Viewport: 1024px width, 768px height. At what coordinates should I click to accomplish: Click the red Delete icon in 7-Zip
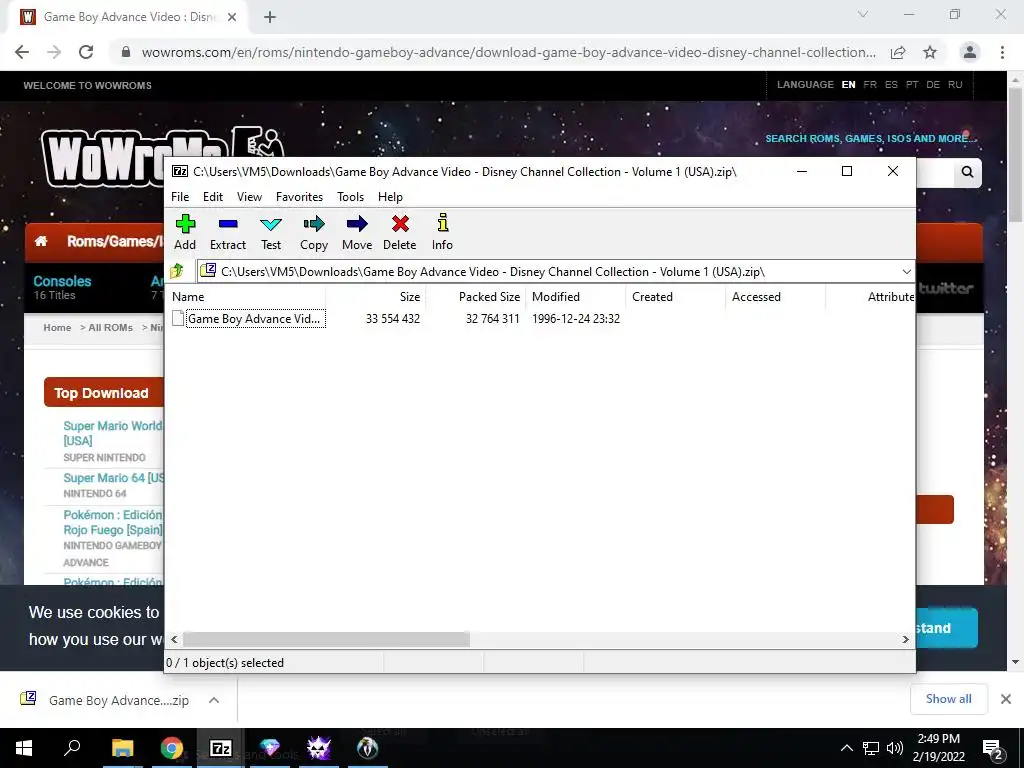click(x=400, y=232)
